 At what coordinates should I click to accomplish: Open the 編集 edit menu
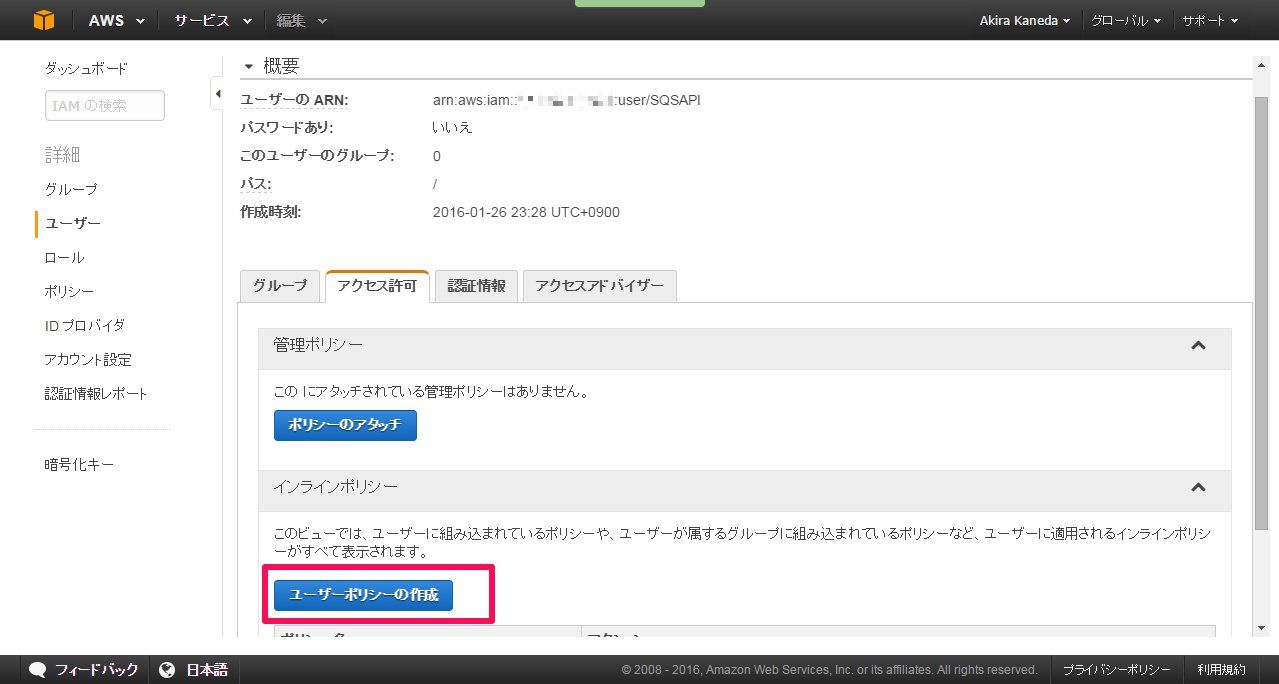(x=301, y=20)
